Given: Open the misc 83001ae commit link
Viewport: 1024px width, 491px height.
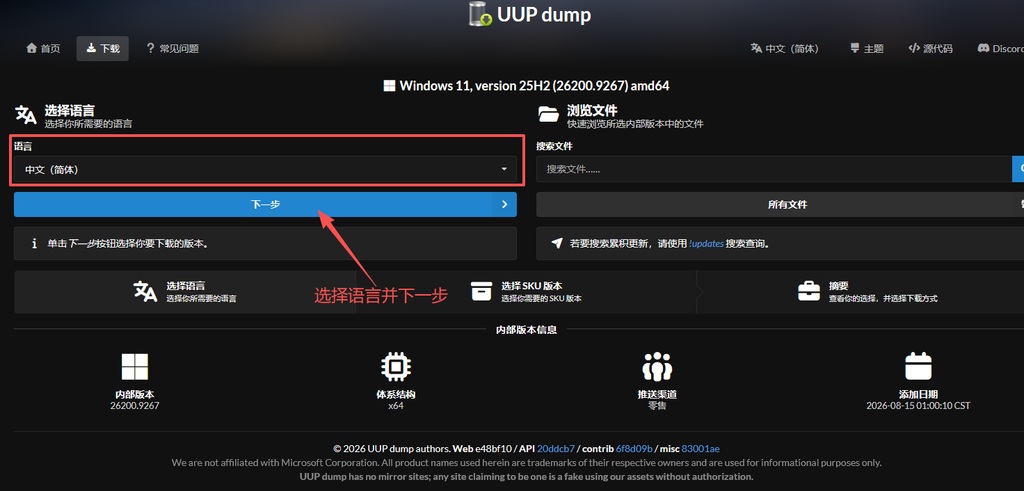Looking at the screenshot, I should [701, 449].
